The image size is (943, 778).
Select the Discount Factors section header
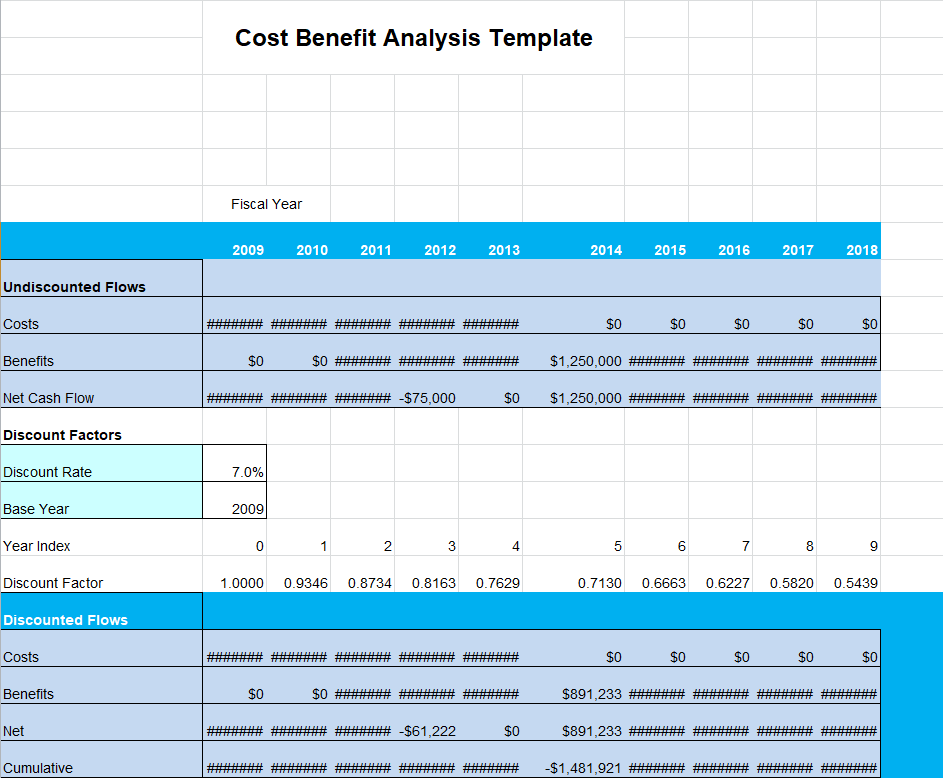(x=63, y=435)
